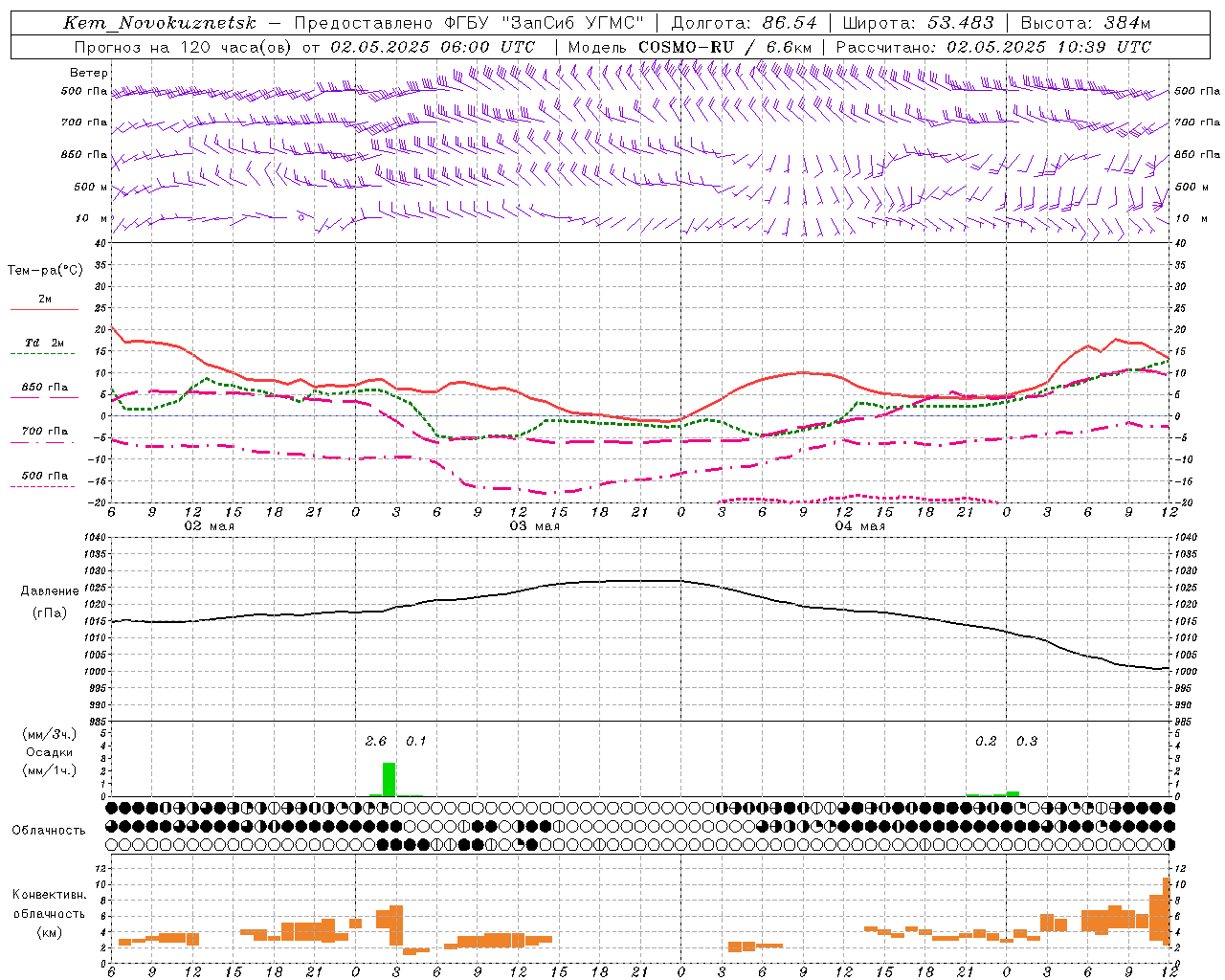Click the '(мм/3ч.)' precipitation unit label
Screen dimensions: 1225x980
[x=49, y=734]
